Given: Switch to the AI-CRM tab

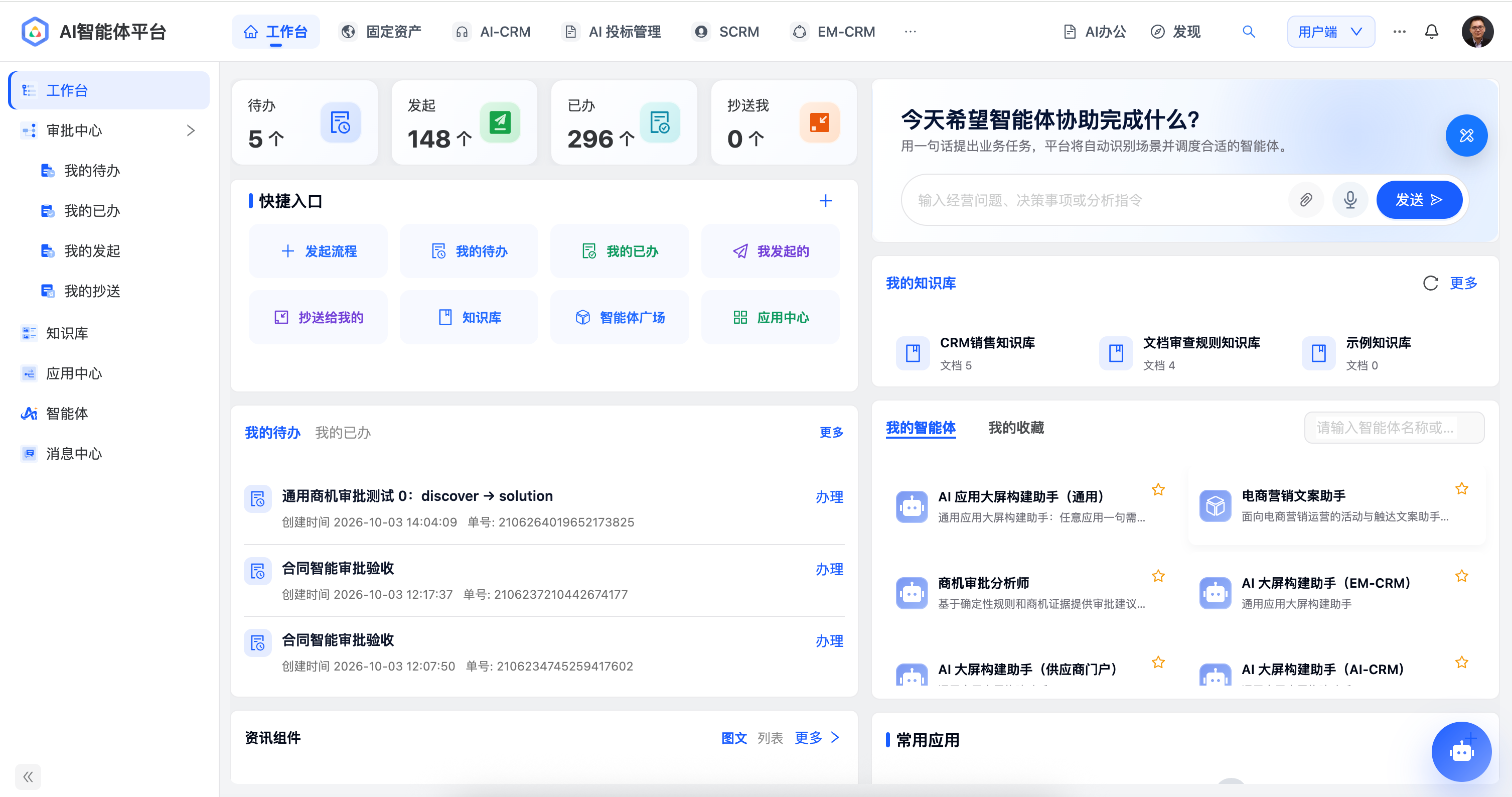Looking at the screenshot, I should coord(493,32).
